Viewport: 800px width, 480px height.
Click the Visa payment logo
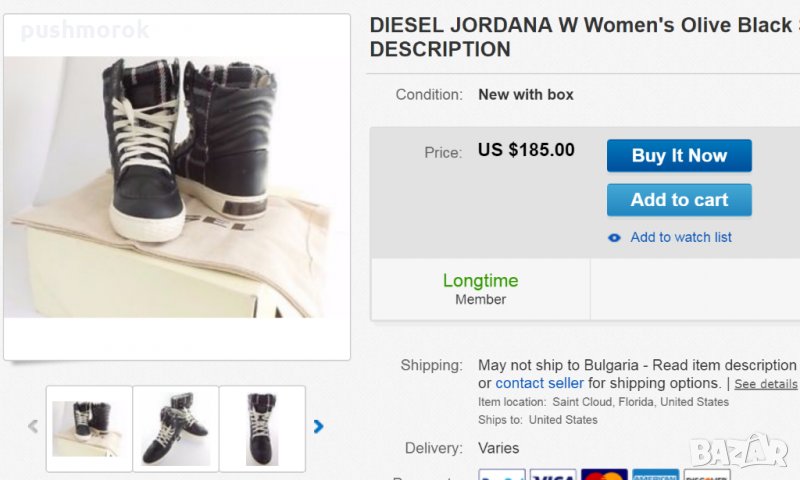(552, 474)
